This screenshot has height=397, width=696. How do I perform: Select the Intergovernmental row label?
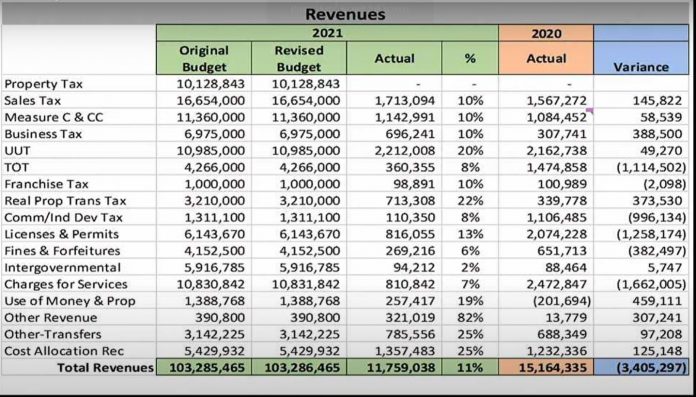click(62, 268)
